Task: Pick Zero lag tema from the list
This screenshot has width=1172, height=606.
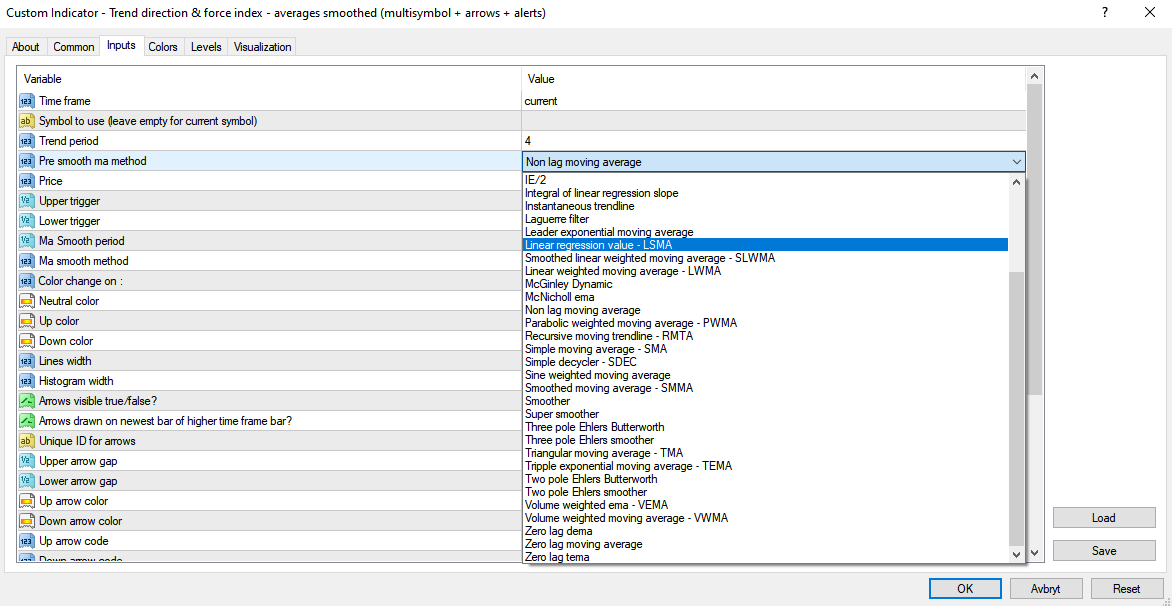Action: (557, 557)
